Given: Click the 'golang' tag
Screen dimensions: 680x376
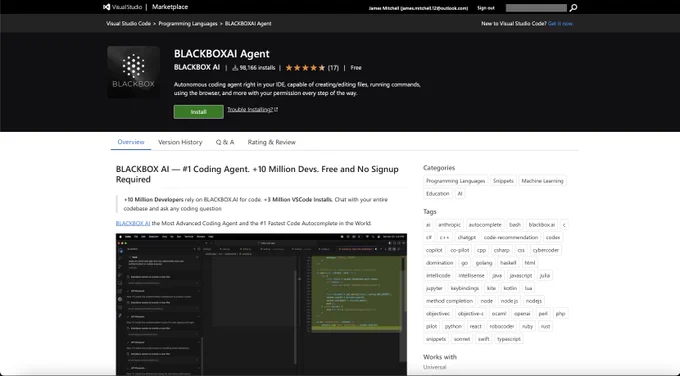Looking at the screenshot, I should (x=484, y=263).
